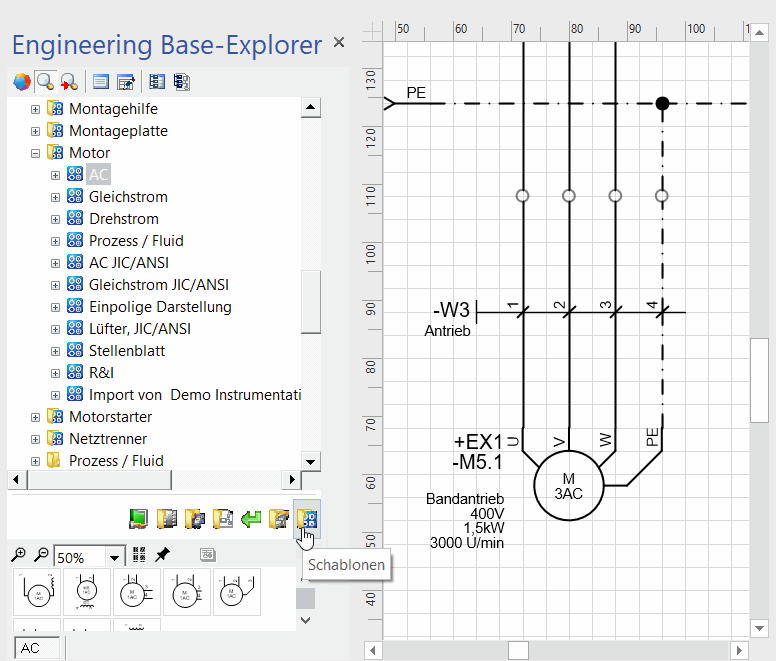The image size is (776, 661).
Task: Collapse the Motor folder in tree
Action: 36,153
